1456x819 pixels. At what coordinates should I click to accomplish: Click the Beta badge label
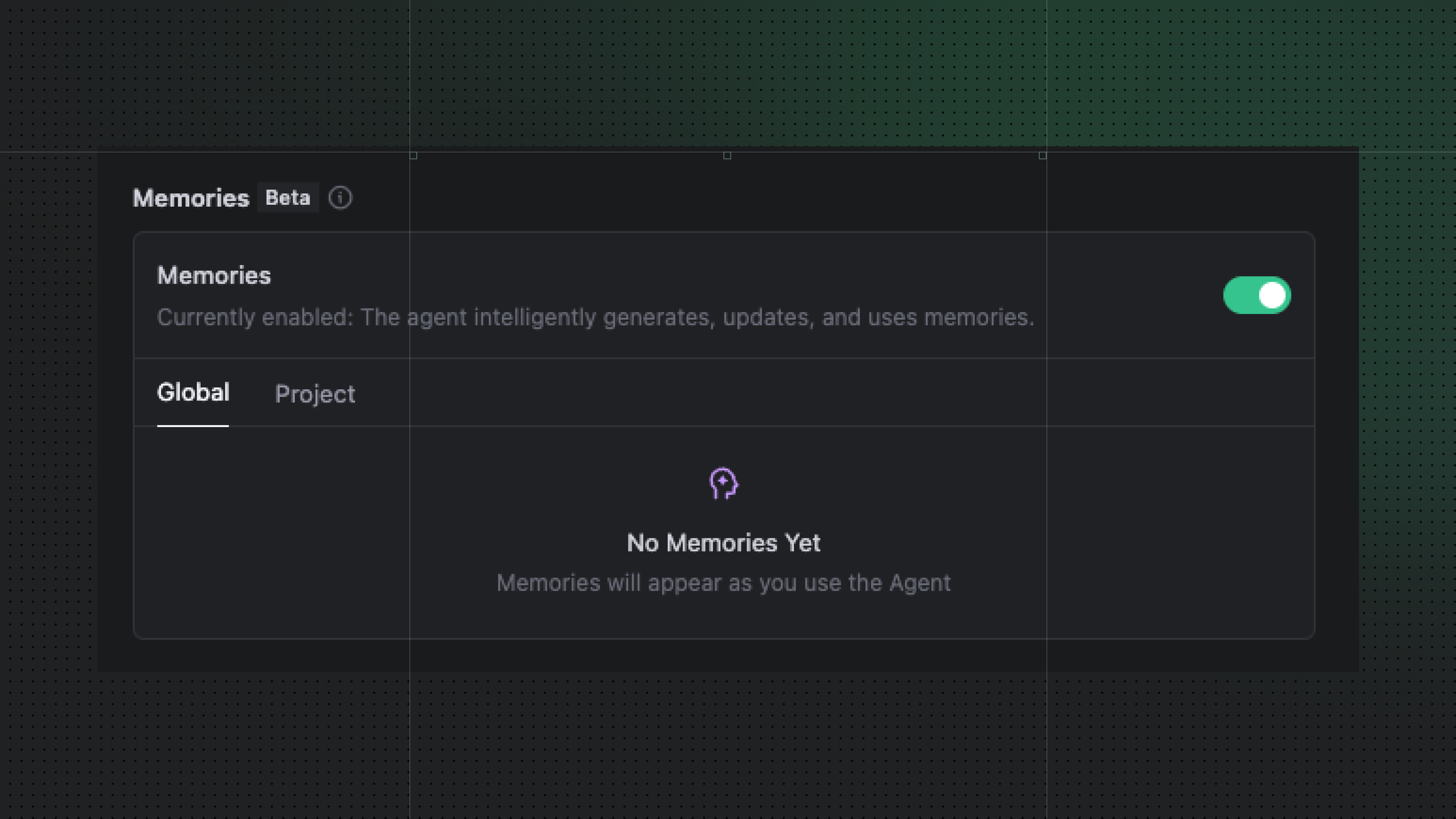pyautogui.click(x=288, y=198)
